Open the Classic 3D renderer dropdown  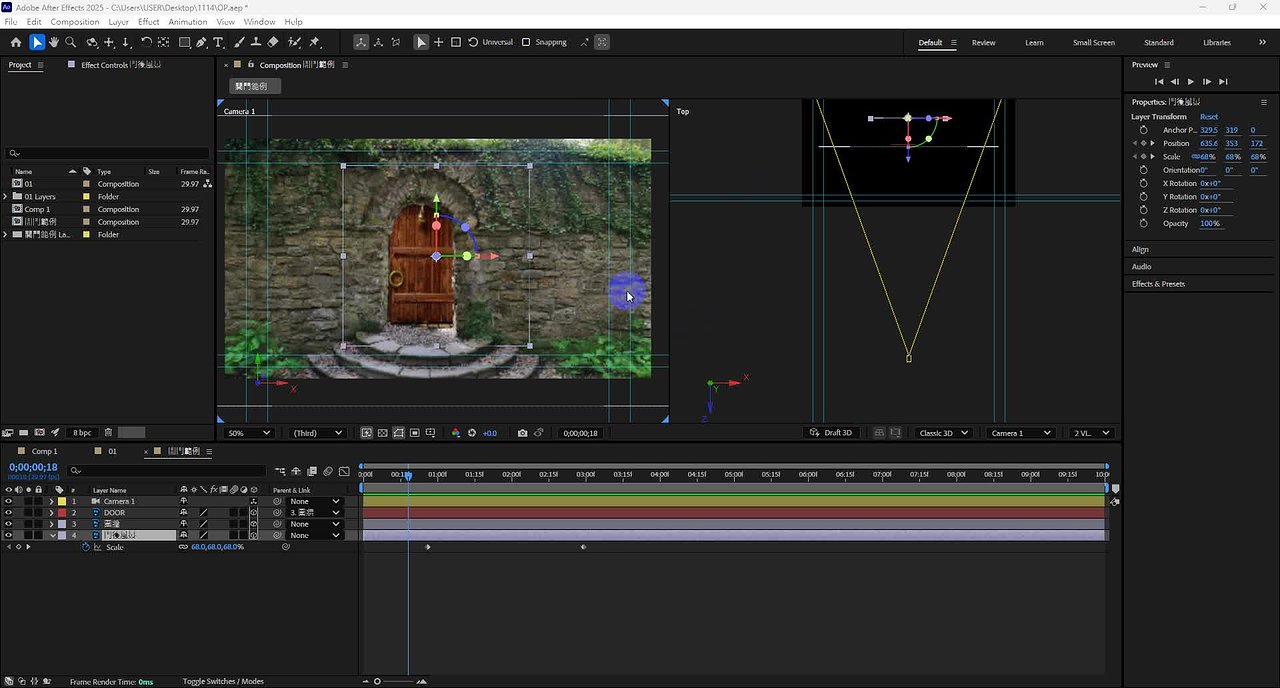point(943,433)
